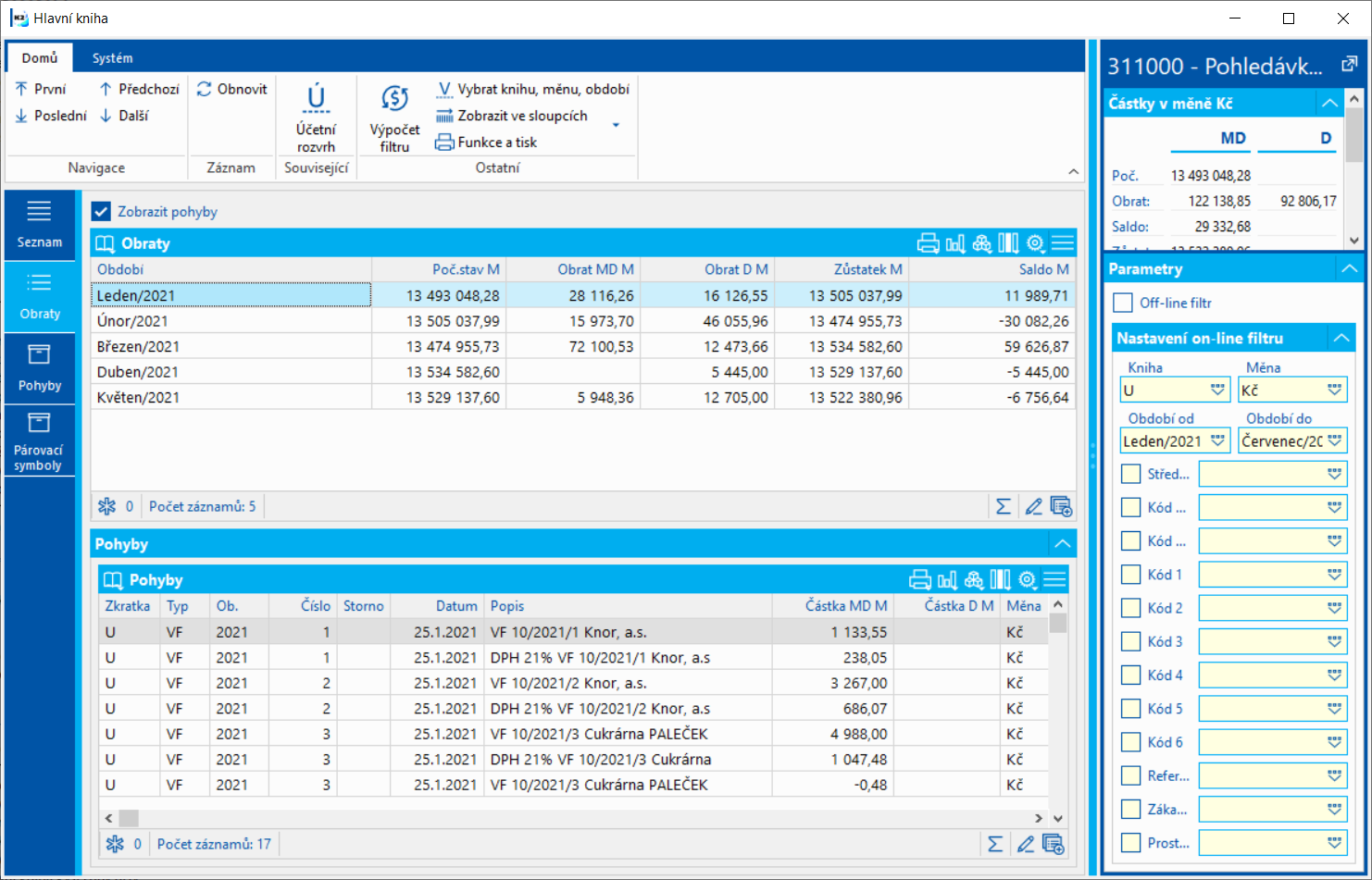Open Funkce a tisk menu

486,143
